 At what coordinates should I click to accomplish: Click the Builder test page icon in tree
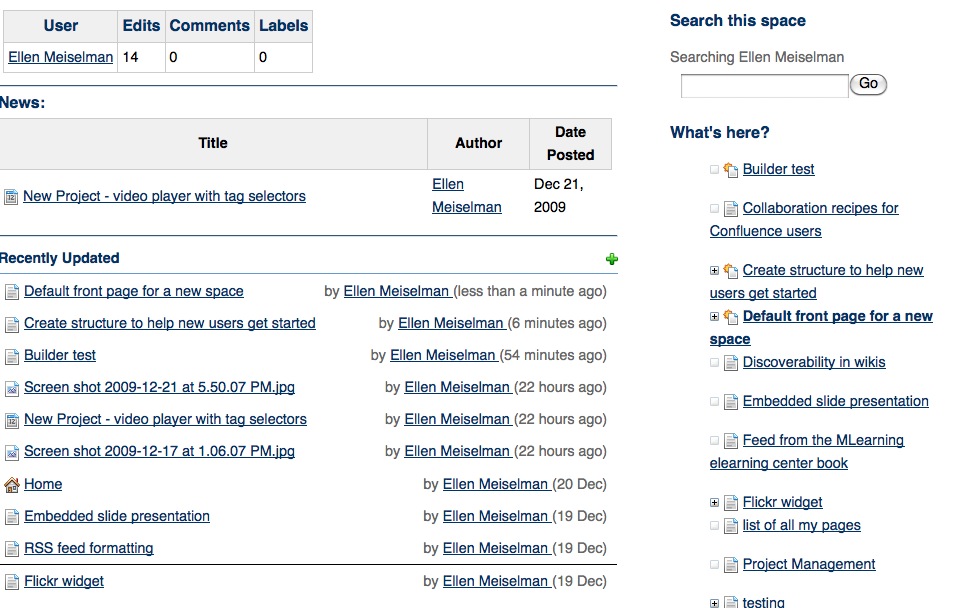click(730, 170)
